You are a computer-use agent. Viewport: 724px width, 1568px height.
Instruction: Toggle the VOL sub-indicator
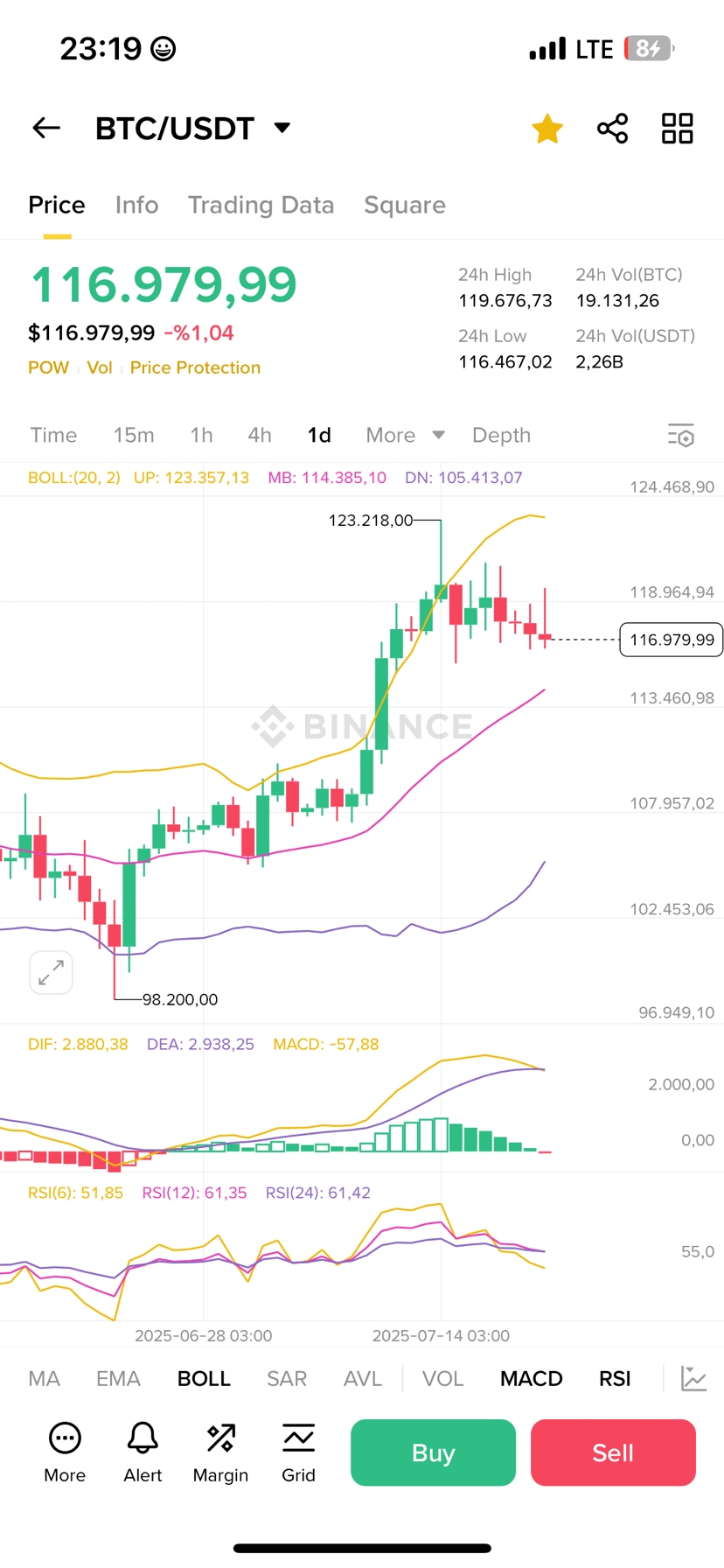pos(442,1379)
